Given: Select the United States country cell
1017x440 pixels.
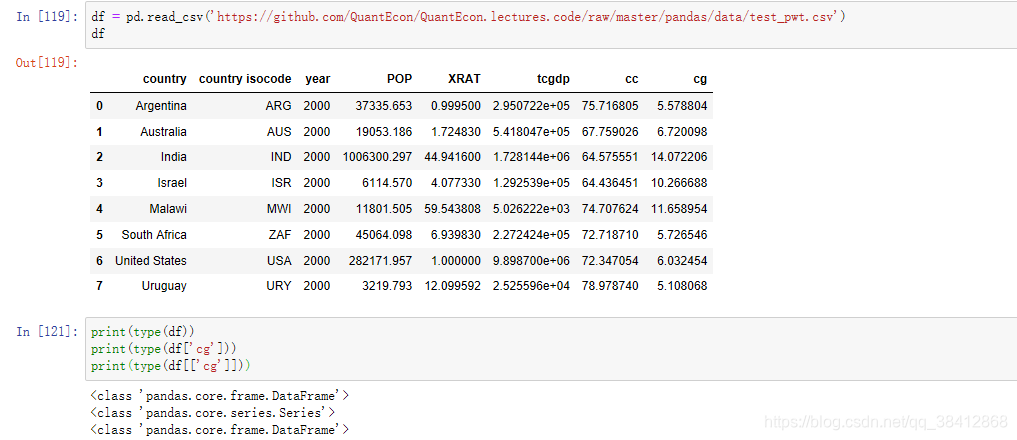Looking at the screenshot, I should click(x=150, y=261).
